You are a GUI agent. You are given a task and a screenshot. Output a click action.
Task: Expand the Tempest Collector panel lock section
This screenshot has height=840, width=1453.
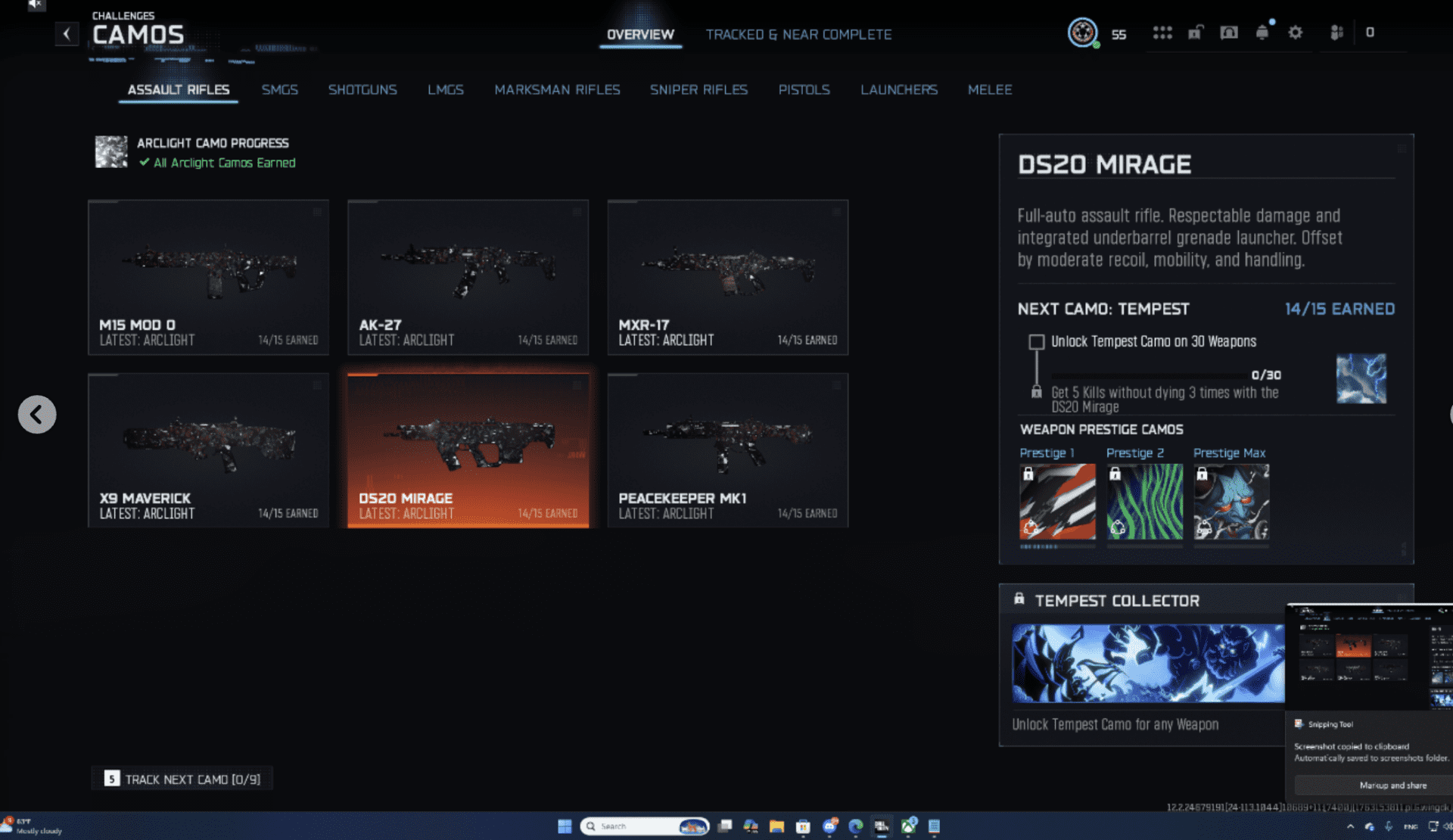pos(1019,600)
